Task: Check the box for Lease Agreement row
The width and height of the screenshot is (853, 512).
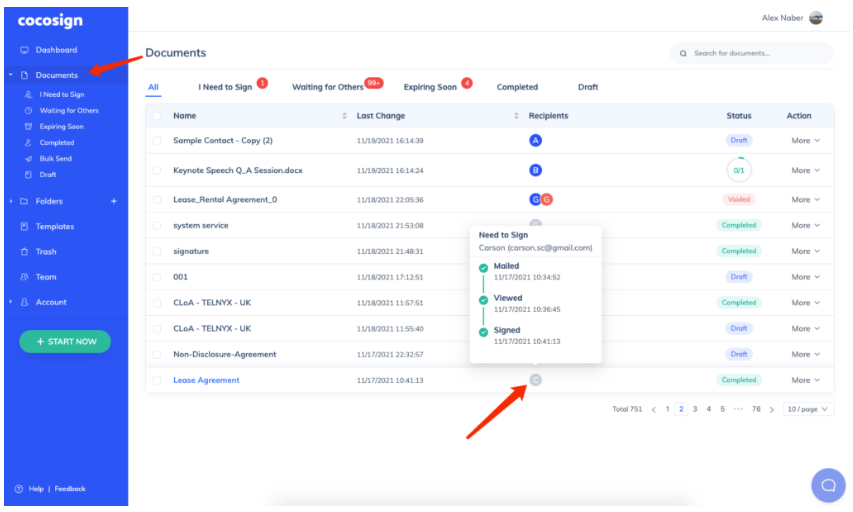Action: click(x=157, y=380)
